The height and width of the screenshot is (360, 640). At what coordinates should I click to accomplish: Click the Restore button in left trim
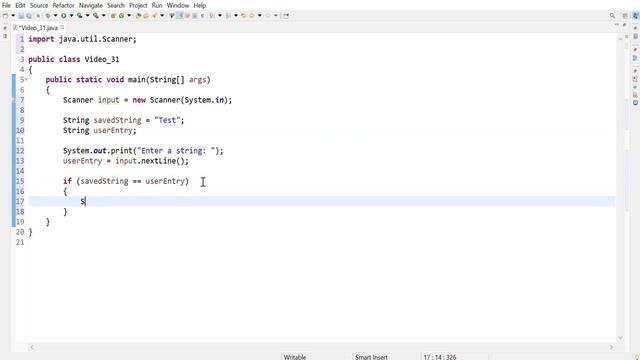[5, 28]
